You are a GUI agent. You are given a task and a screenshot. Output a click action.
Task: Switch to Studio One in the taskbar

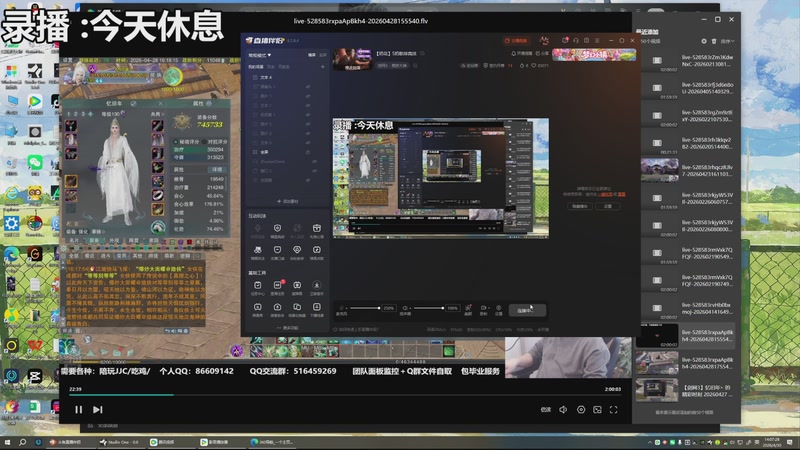click(x=119, y=442)
